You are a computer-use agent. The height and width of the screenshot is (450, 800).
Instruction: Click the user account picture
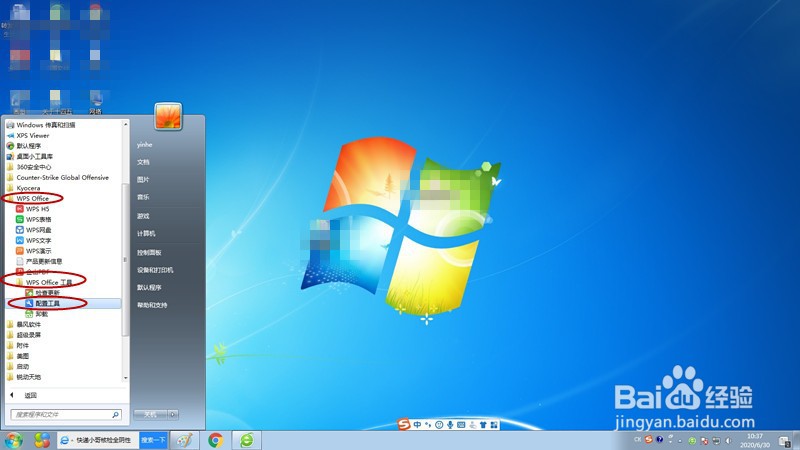(x=168, y=116)
